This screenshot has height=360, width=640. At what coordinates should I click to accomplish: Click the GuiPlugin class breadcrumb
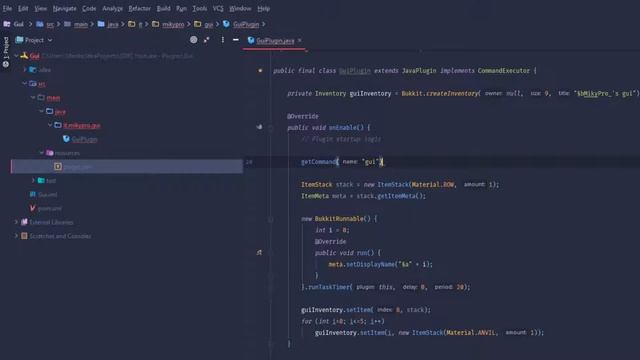[246, 24]
